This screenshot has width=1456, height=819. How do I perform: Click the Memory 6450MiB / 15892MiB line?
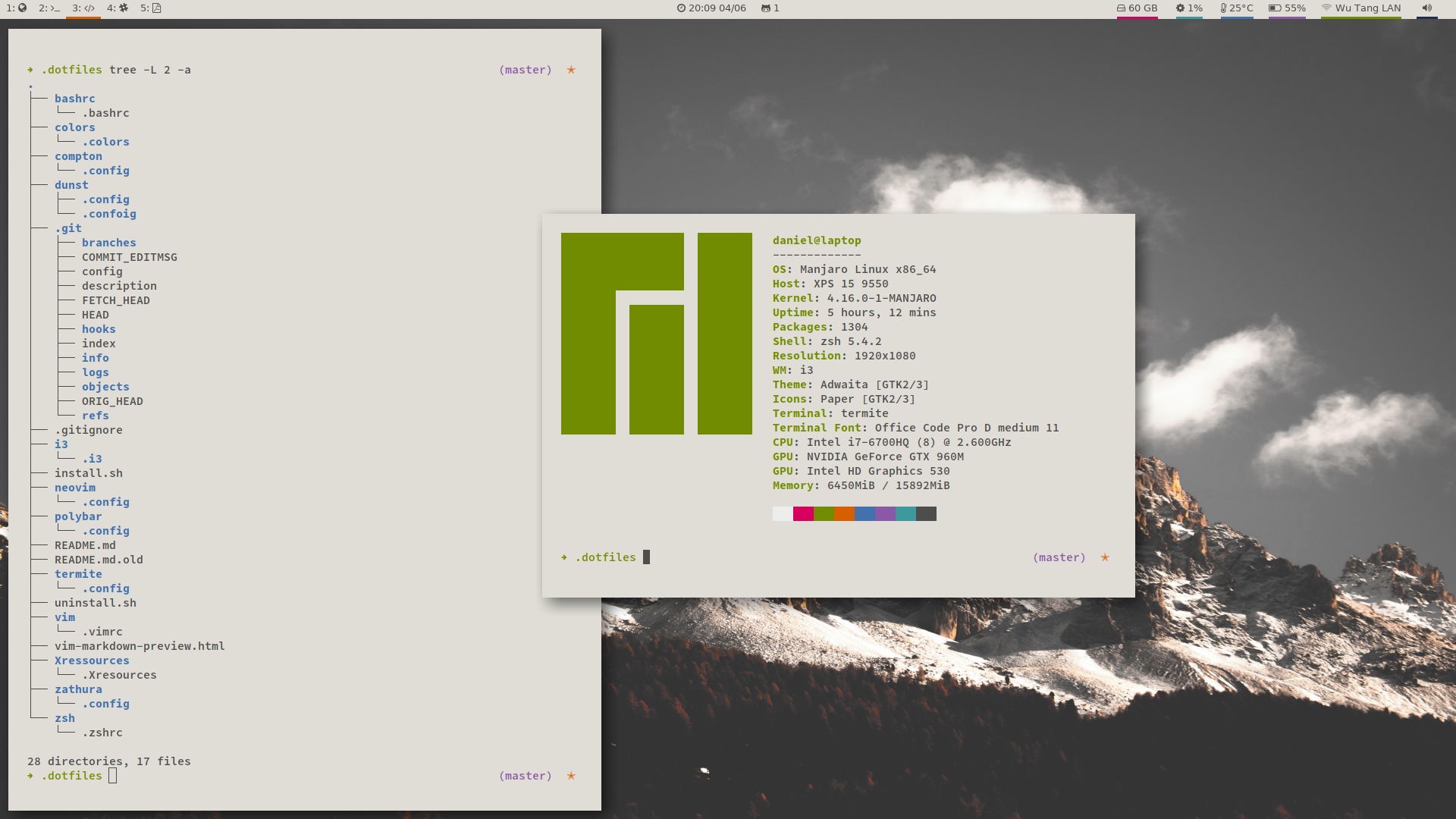coord(861,485)
